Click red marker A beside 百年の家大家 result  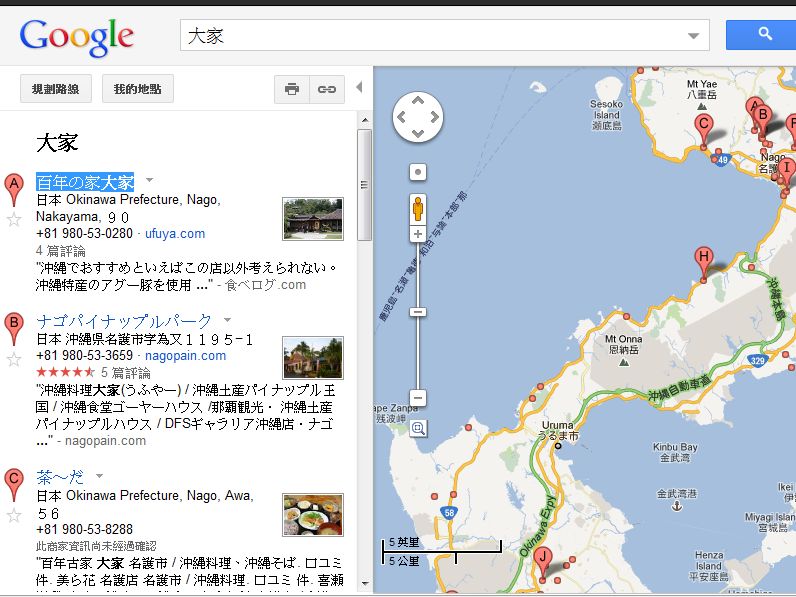click(14, 189)
